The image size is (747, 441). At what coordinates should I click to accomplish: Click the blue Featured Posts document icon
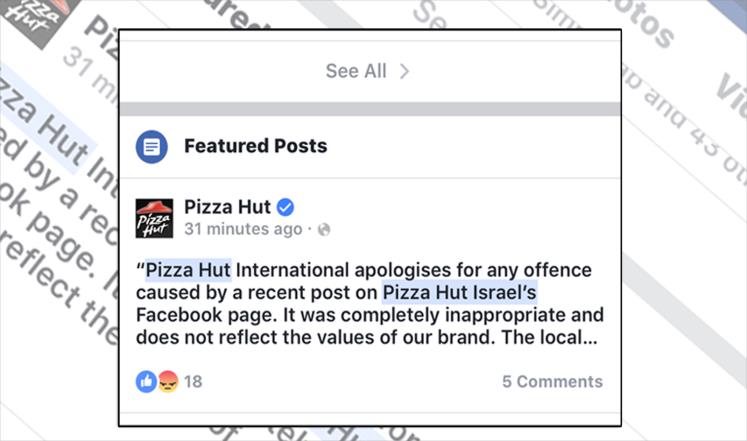[x=151, y=147]
